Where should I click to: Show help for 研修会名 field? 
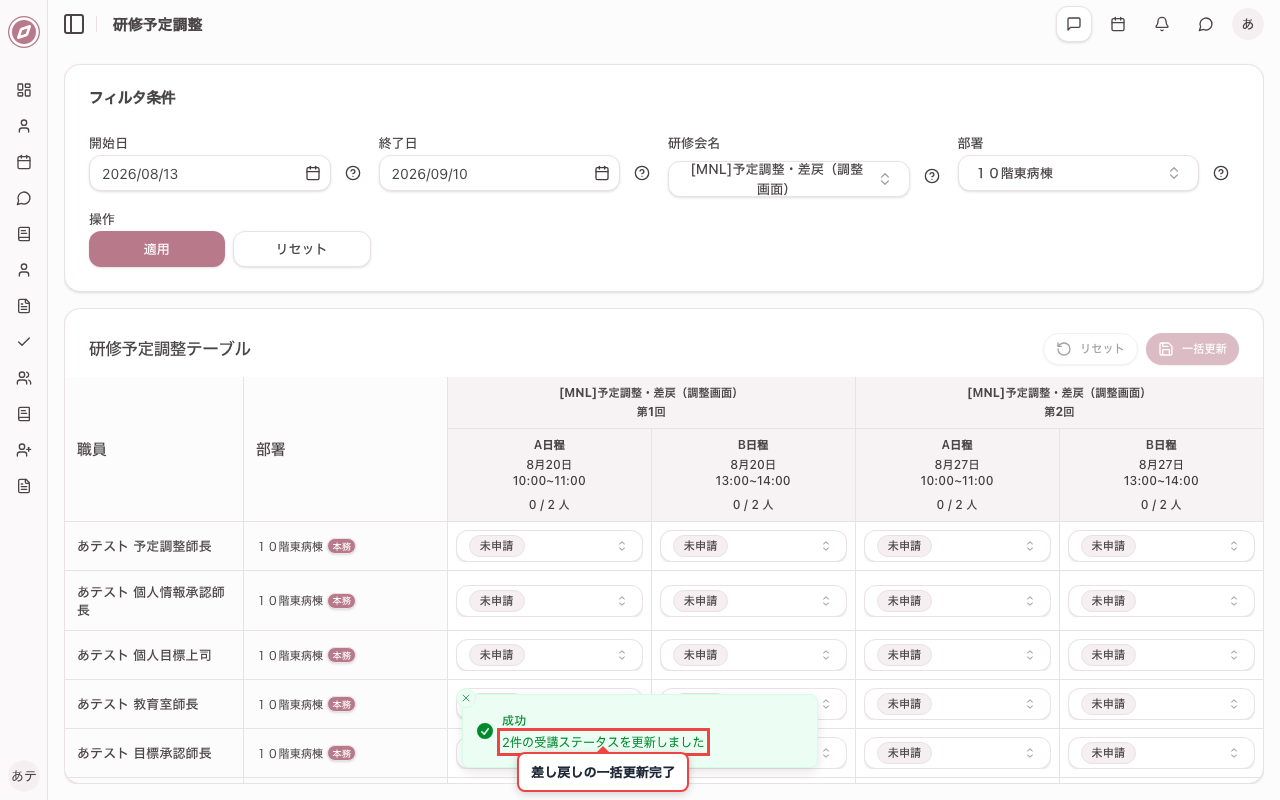932,176
